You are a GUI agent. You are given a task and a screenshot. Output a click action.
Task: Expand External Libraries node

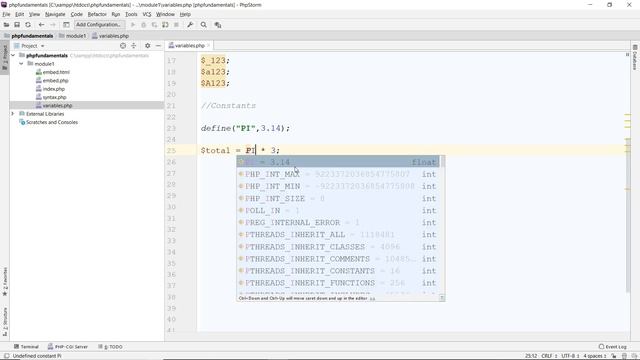tap(13, 113)
